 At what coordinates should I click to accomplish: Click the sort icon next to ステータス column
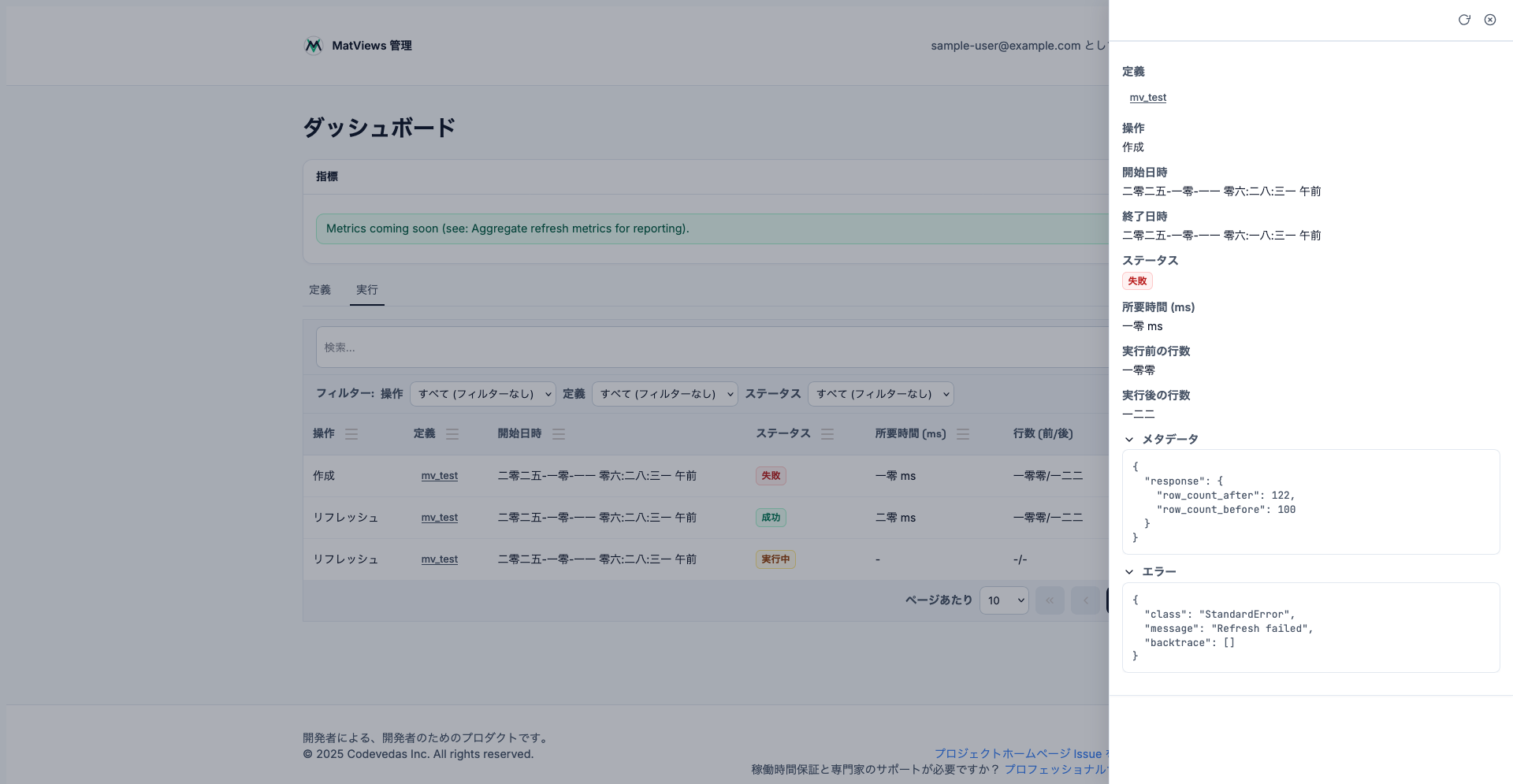click(827, 434)
